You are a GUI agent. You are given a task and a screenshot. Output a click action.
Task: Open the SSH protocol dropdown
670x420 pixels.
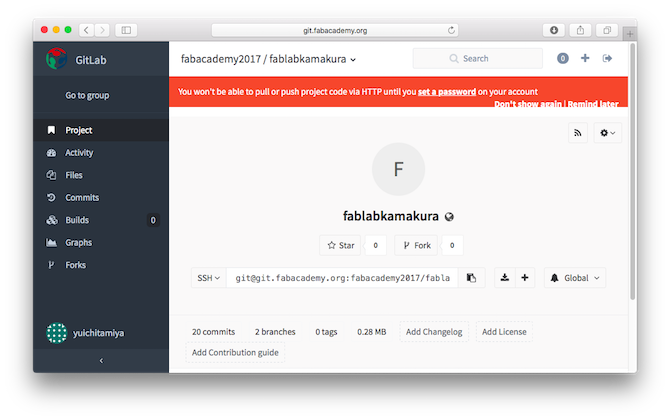[209, 278]
